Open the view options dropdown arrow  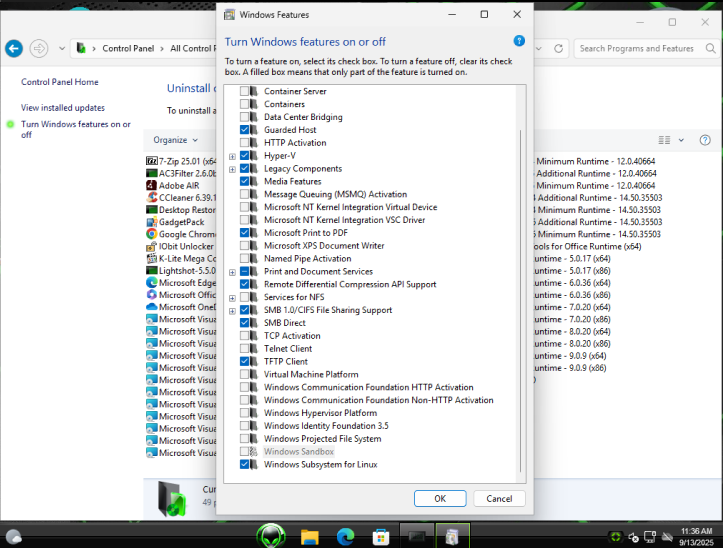681,140
